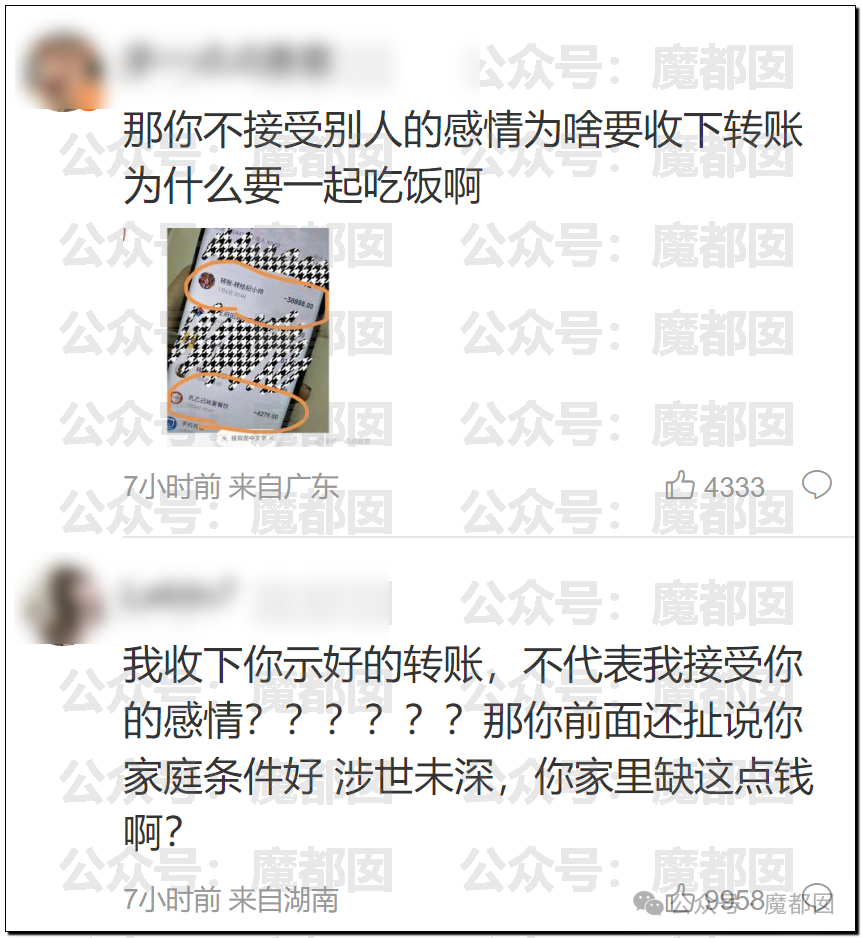Open the first commenter's blurred username

pos(227,60)
